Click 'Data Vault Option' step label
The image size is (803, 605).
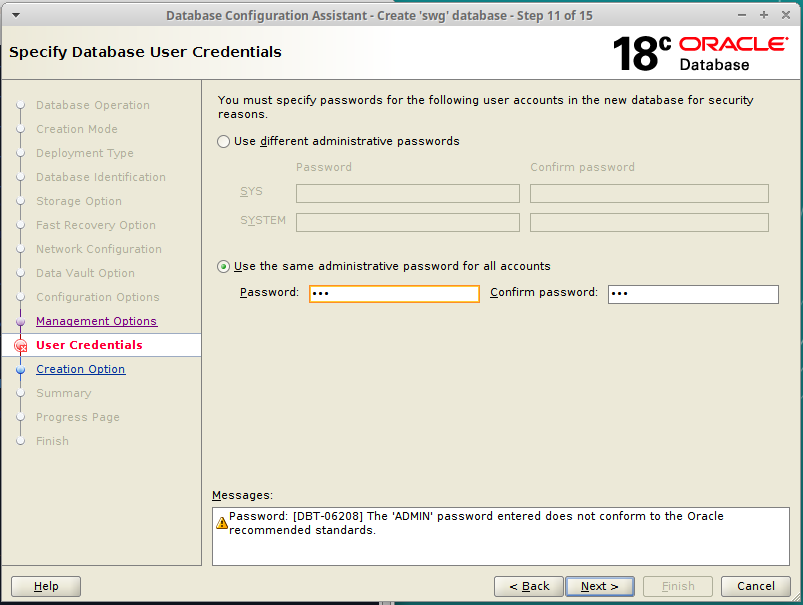(86, 273)
